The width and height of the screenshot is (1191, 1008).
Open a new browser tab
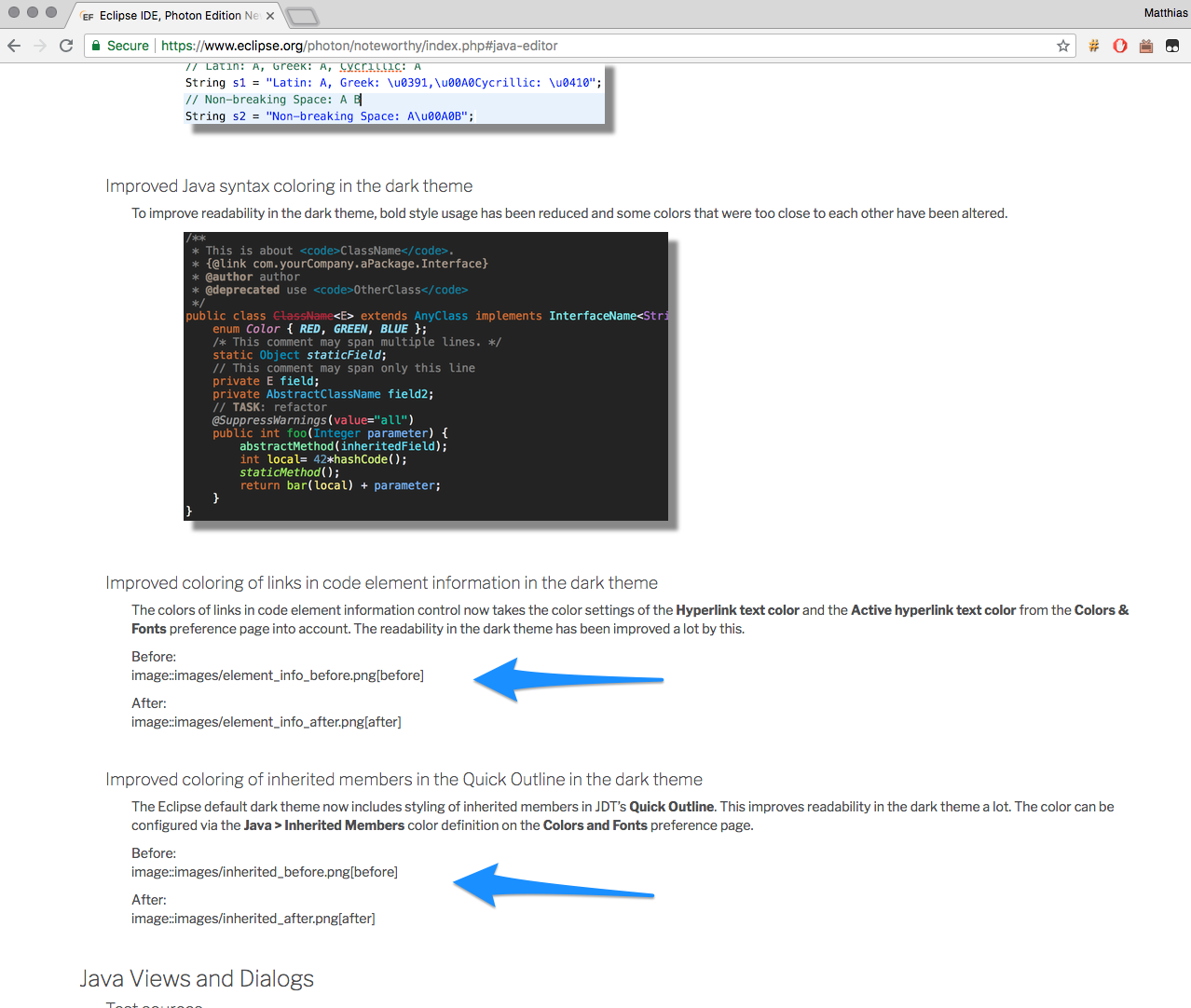(x=303, y=16)
